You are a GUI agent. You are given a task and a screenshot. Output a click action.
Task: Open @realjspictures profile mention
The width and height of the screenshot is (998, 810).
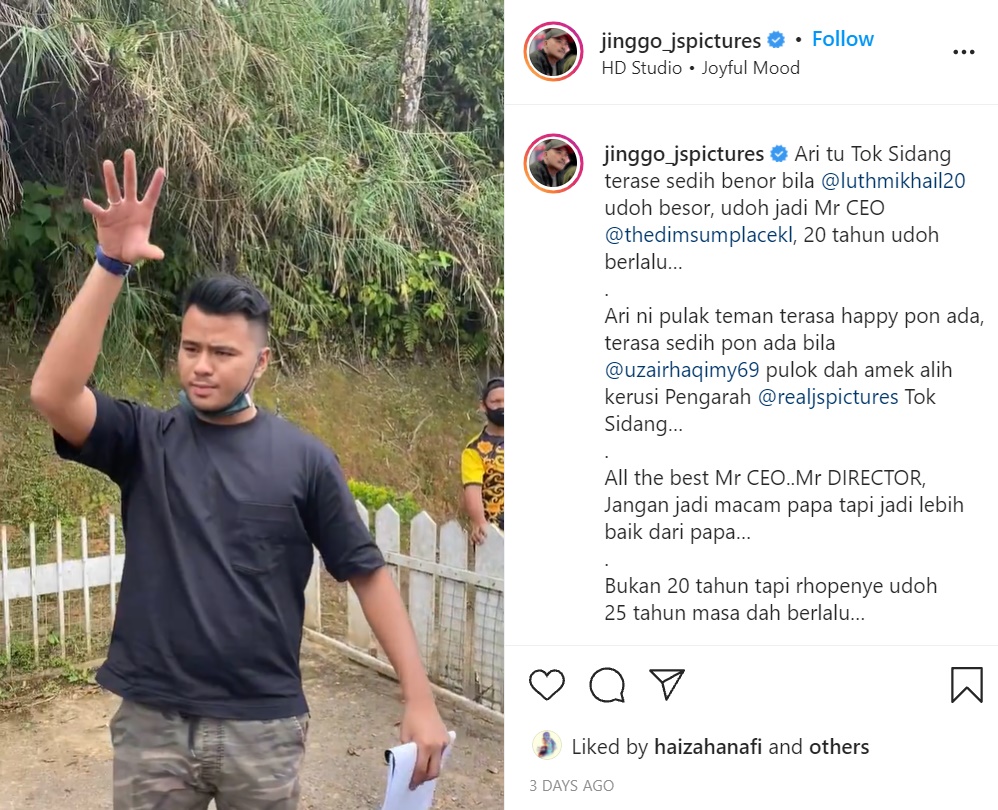pyautogui.click(x=828, y=397)
